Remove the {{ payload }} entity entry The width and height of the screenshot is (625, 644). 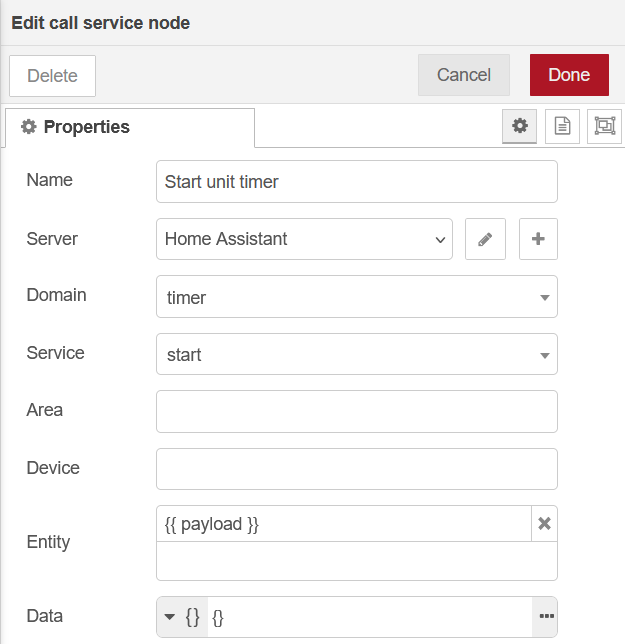[545, 523]
